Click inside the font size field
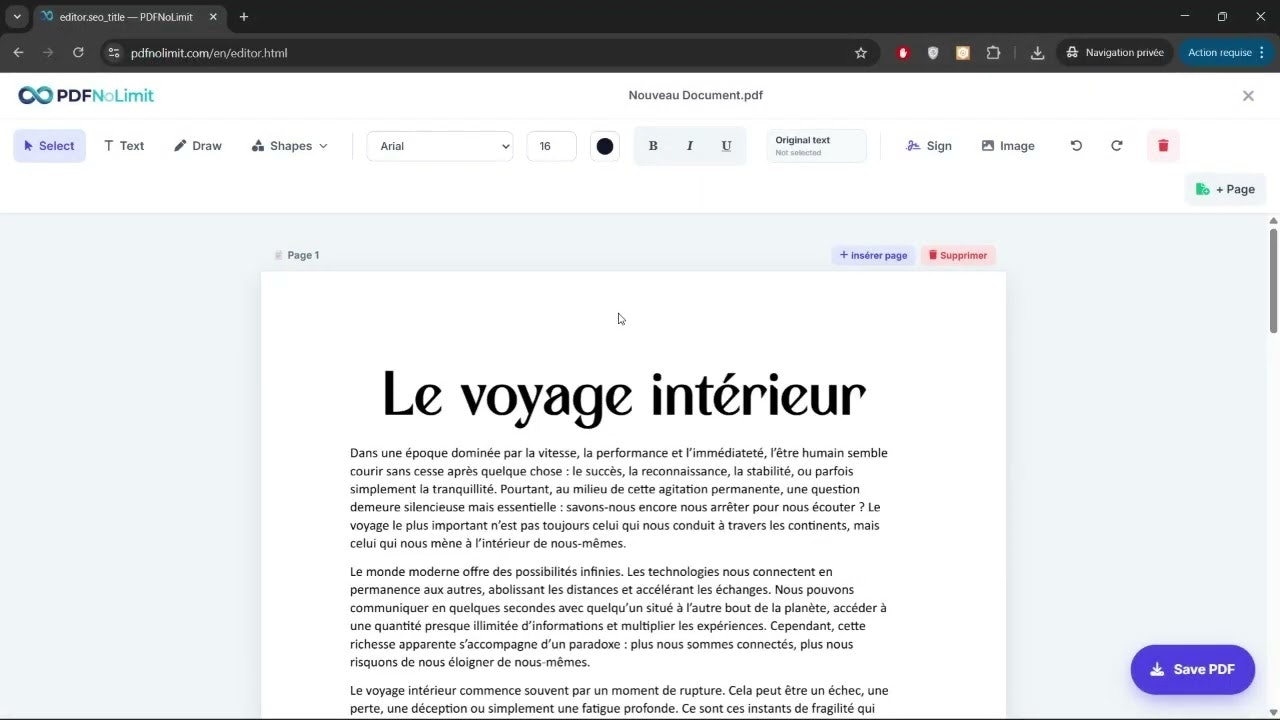Viewport: 1280px width, 720px height. pyautogui.click(x=551, y=145)
